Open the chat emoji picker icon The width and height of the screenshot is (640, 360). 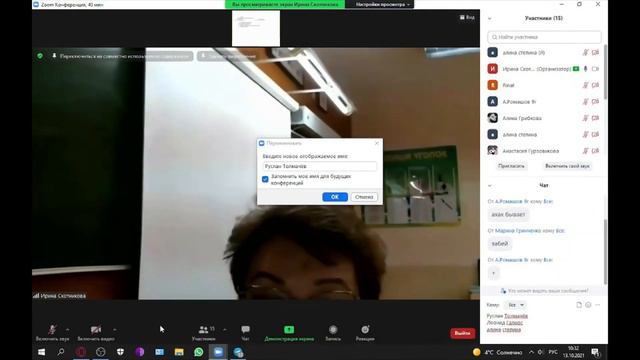(x=588, y=305)
